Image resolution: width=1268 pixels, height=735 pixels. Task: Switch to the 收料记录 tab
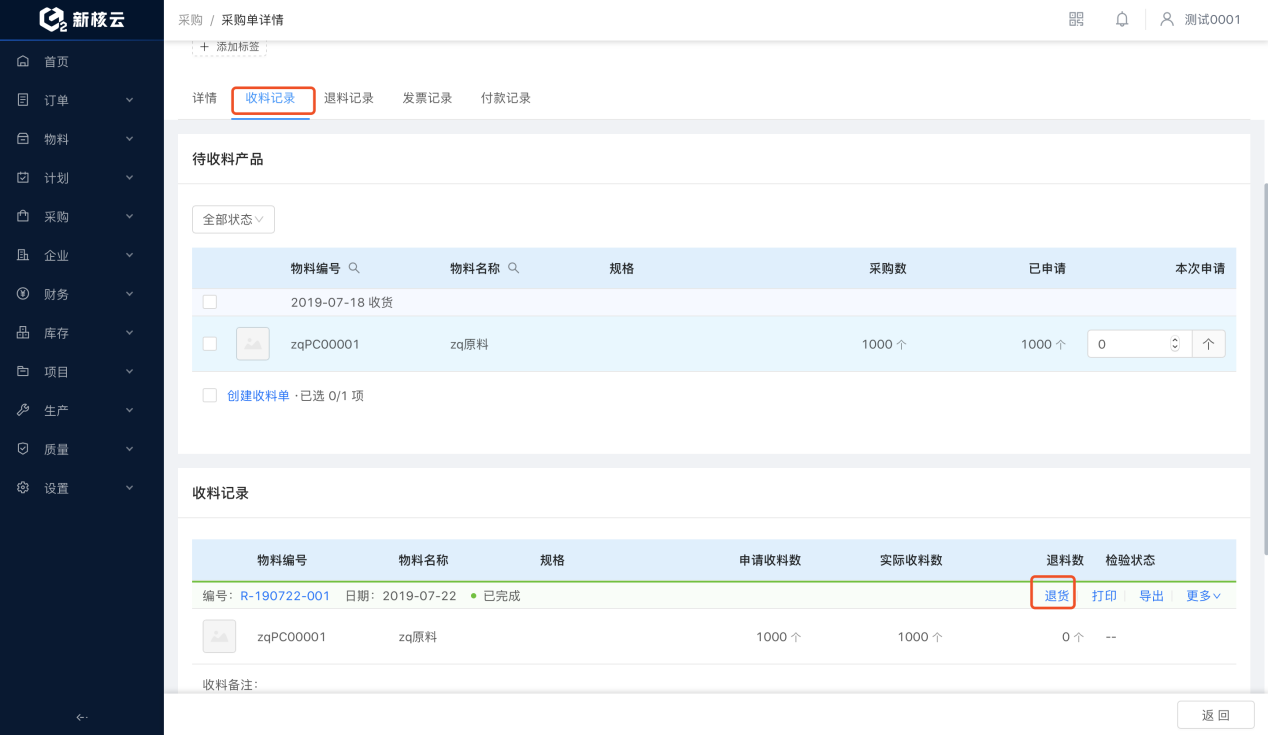click(271, 98)
